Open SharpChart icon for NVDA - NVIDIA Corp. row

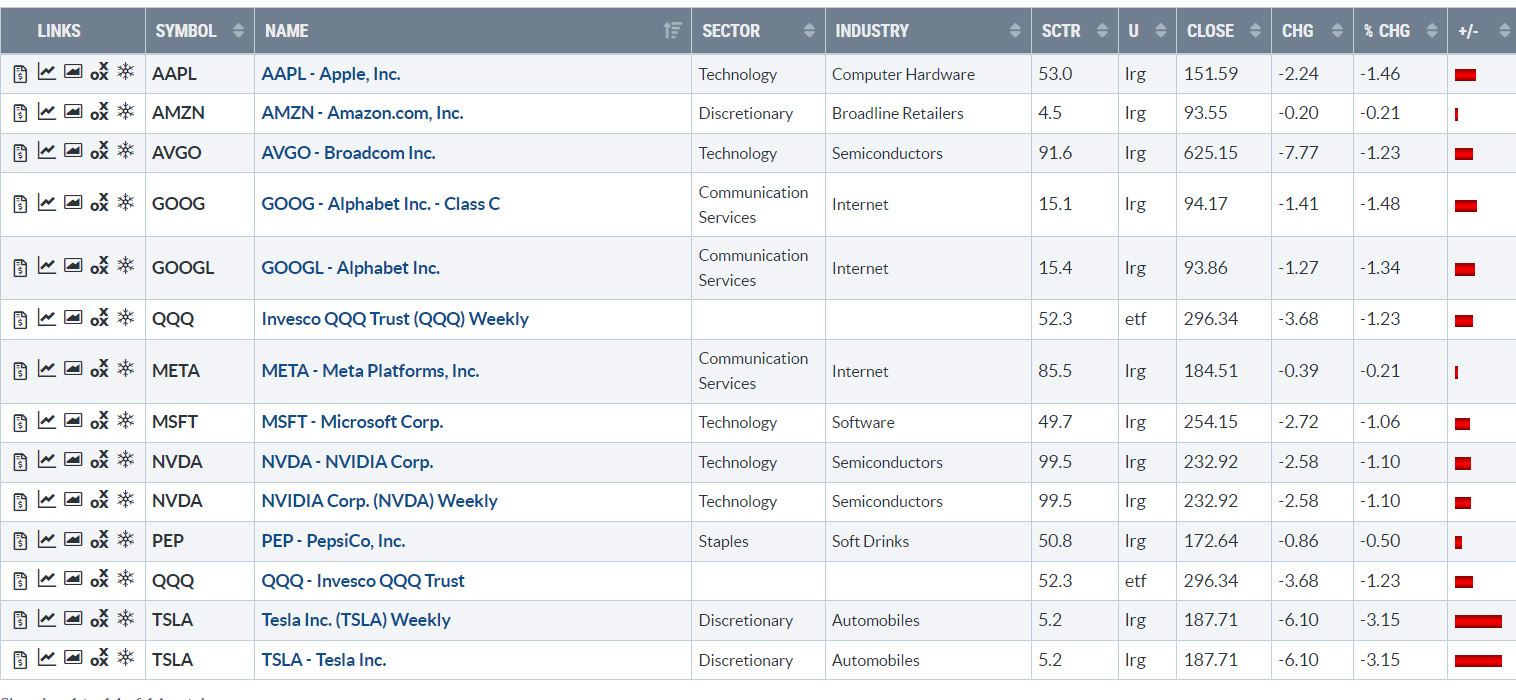(x=47, y=461)
